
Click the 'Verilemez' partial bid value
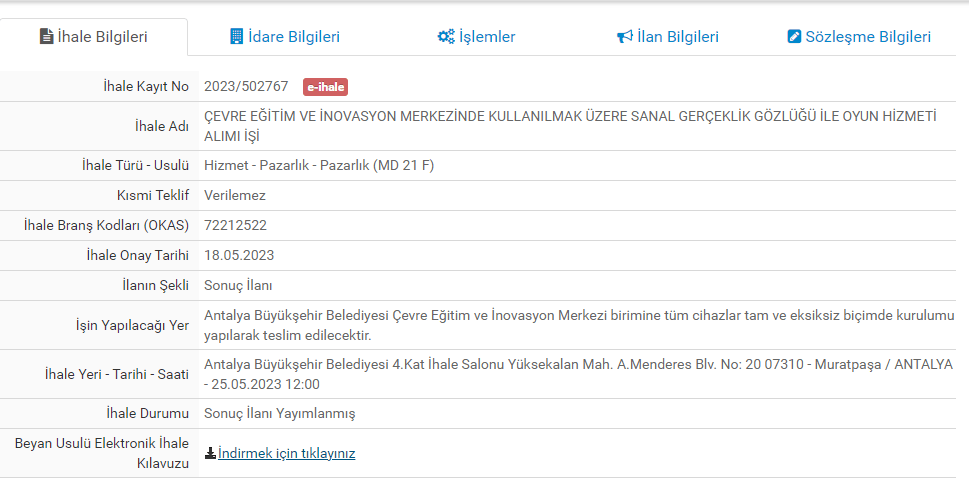coord(234,195)
